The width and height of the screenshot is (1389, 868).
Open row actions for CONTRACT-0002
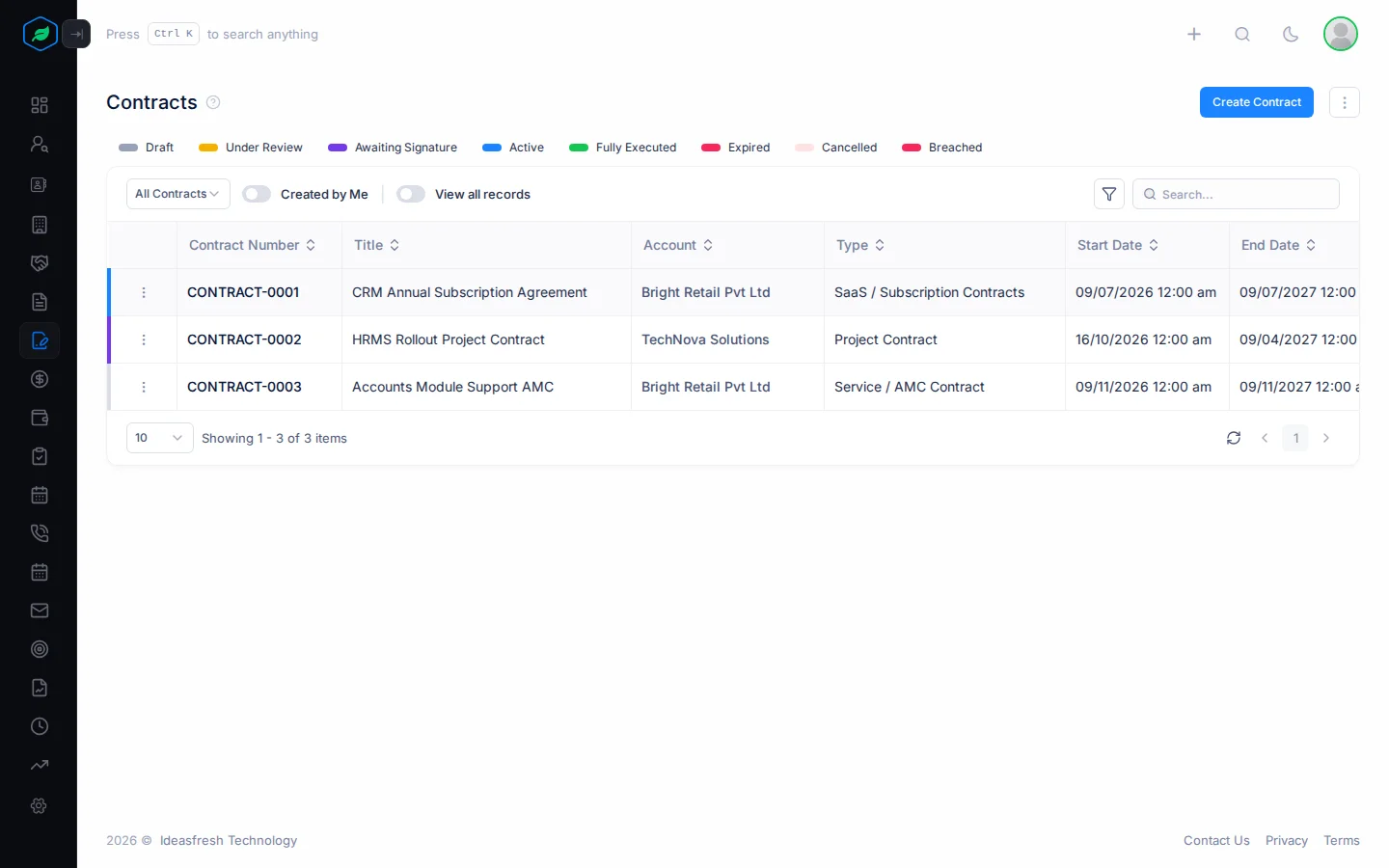tap(144, 339)
